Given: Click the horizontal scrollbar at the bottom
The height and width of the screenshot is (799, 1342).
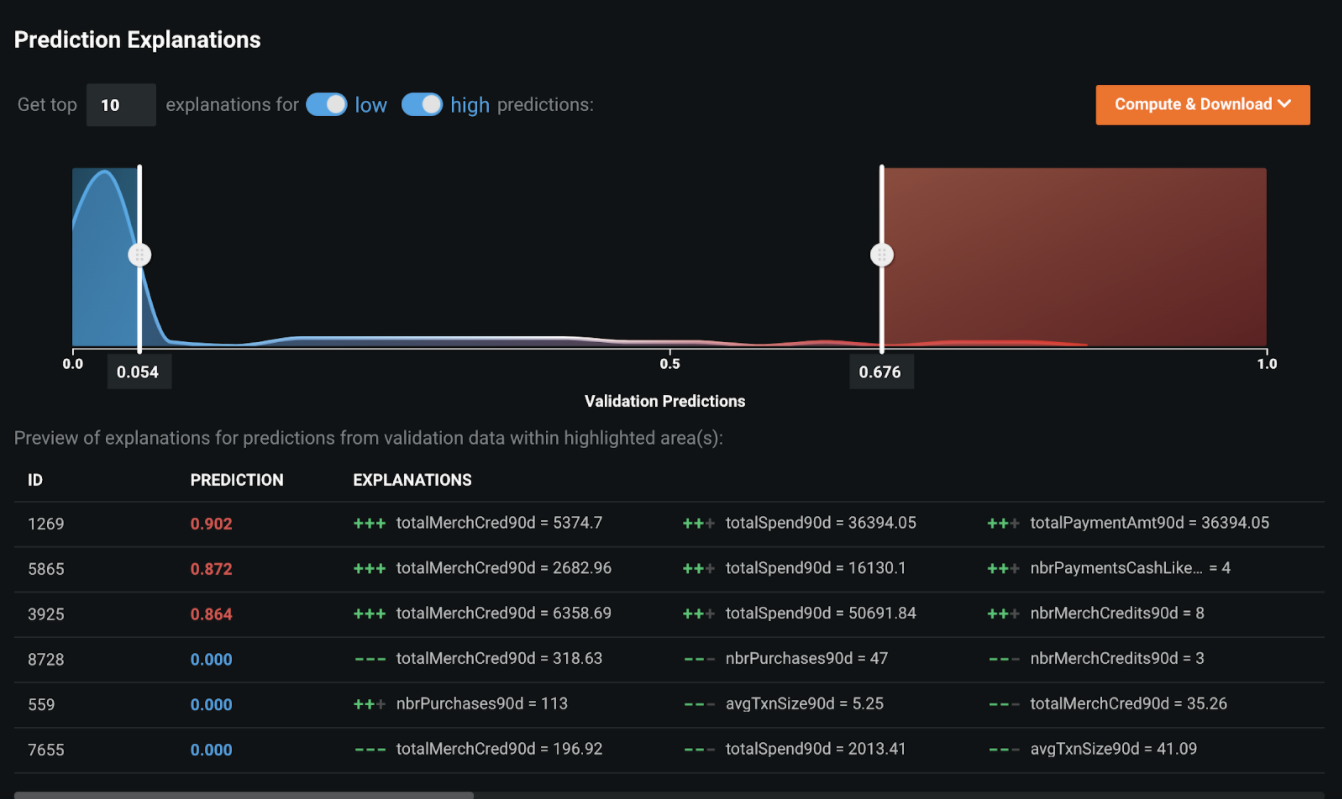Looking at the screenshot, I should tap(243, 795).
